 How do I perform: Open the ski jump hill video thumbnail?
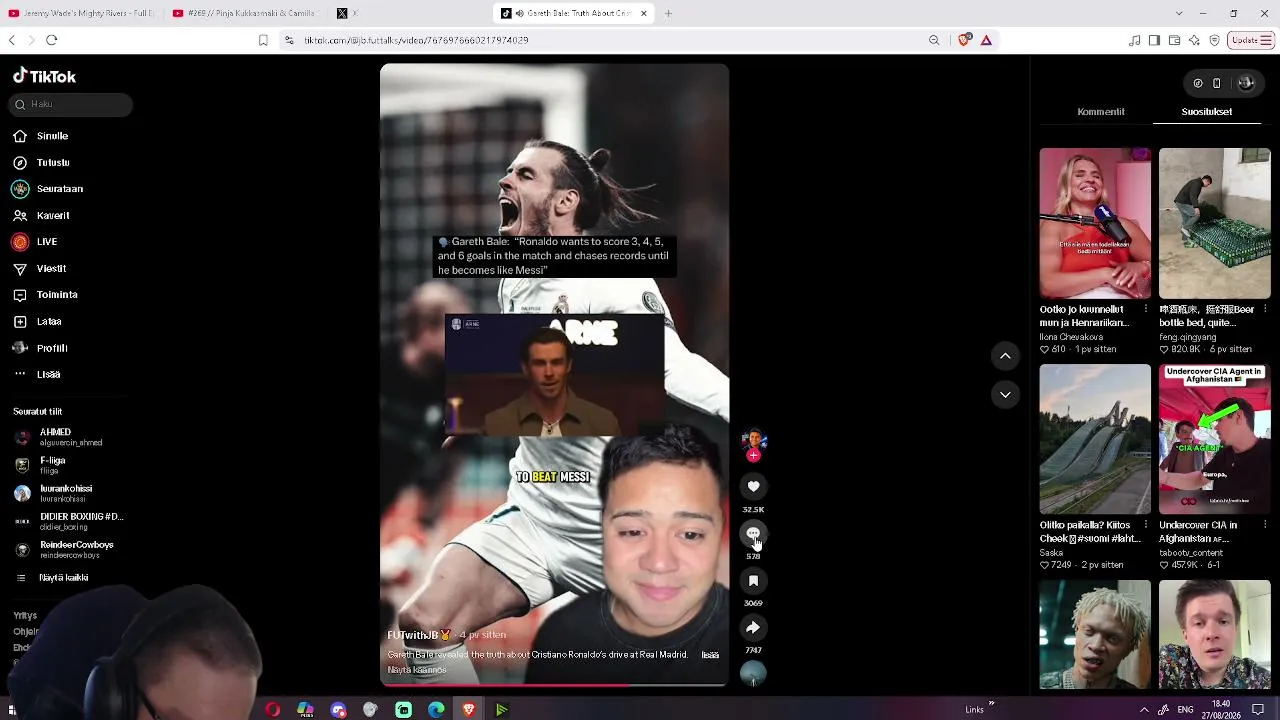pyautogui.click(x=1095, y=439)
